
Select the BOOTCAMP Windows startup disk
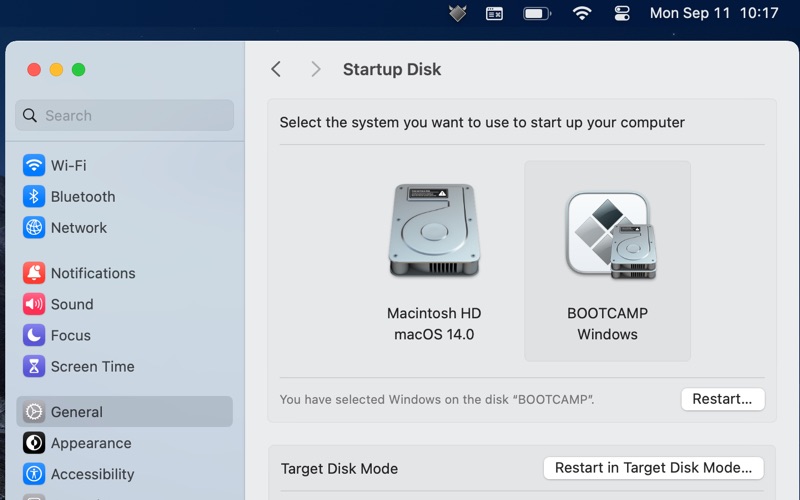607,261
